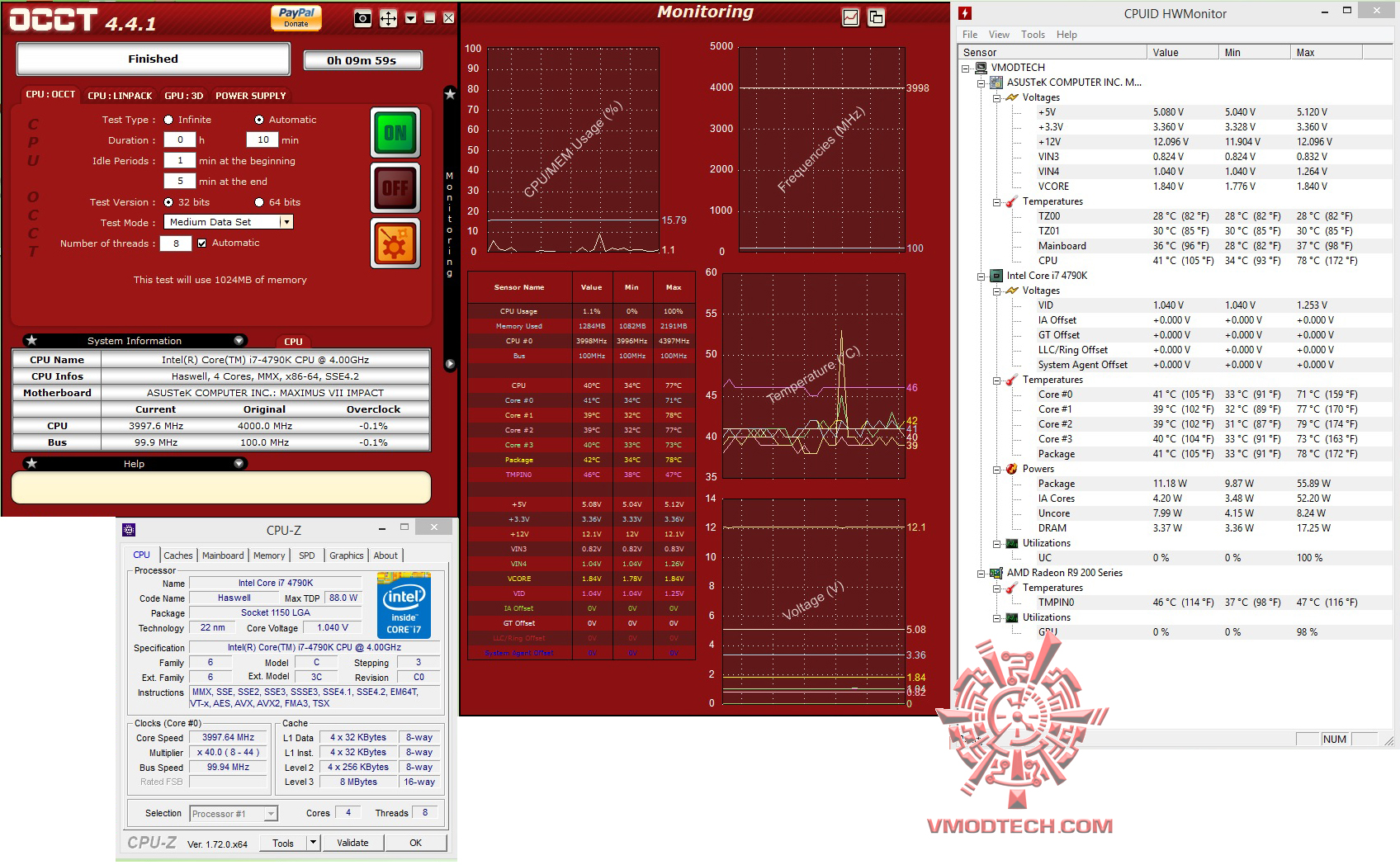This screenshot has height=865, width=1400.
Task: Open the HWMonitor File menu
Action: pos(970,35)
